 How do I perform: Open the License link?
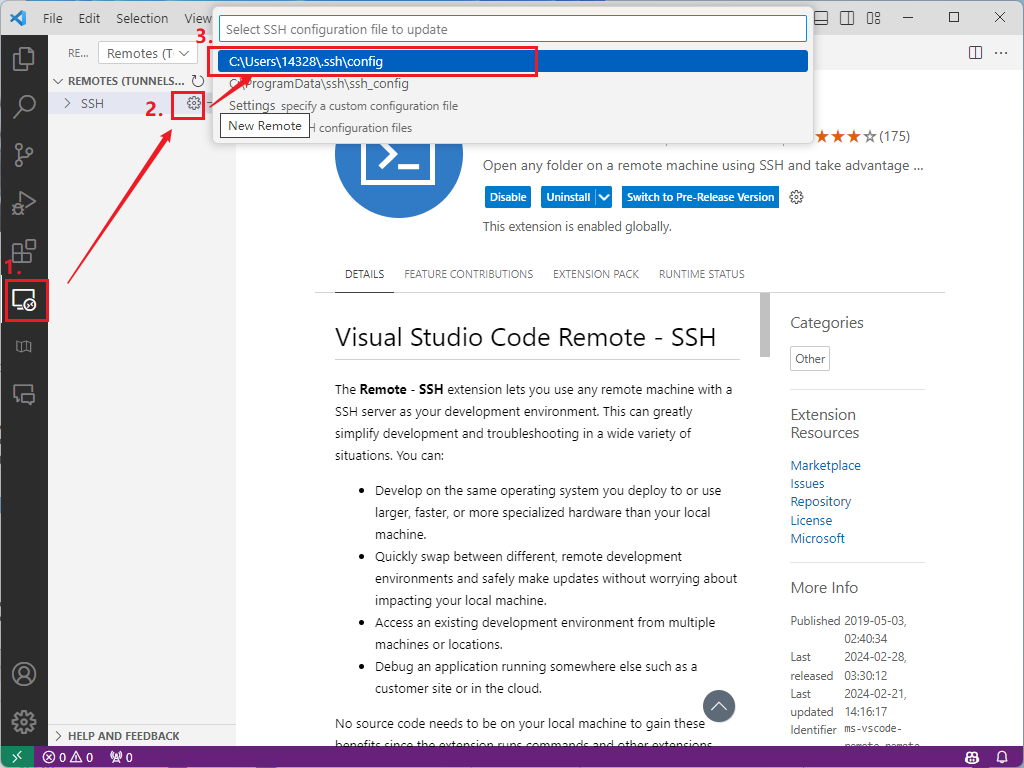[x=811, y=520]
